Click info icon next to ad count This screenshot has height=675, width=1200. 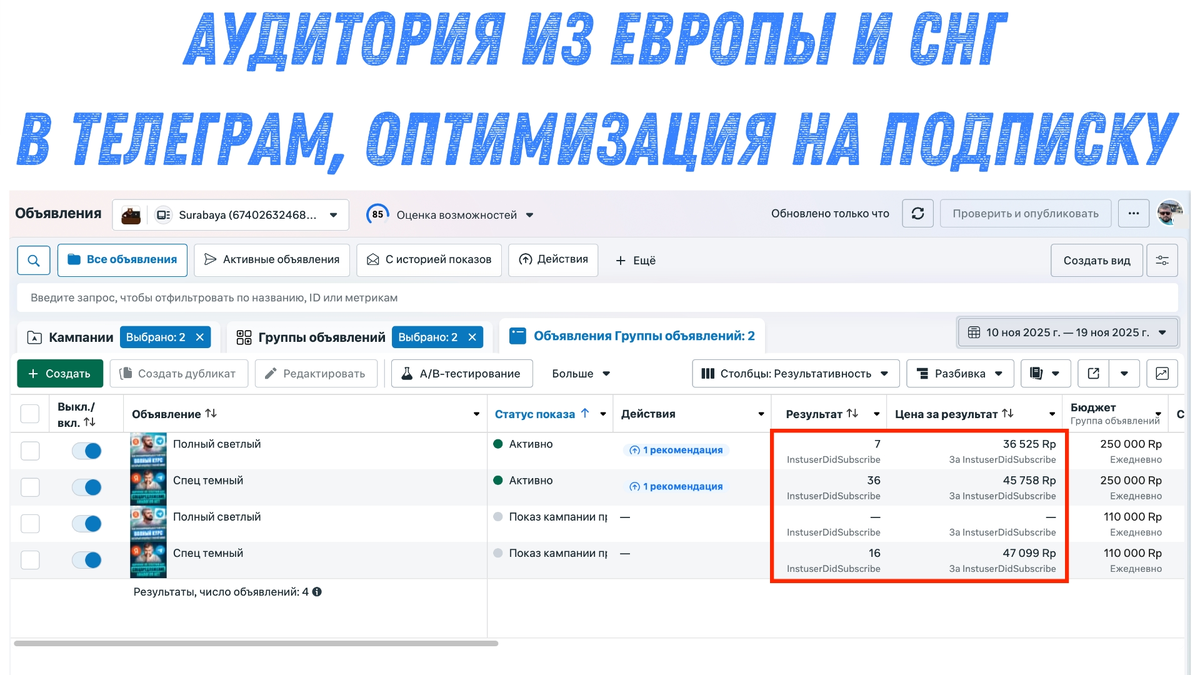pyautogui.click(x=317, y=592)
